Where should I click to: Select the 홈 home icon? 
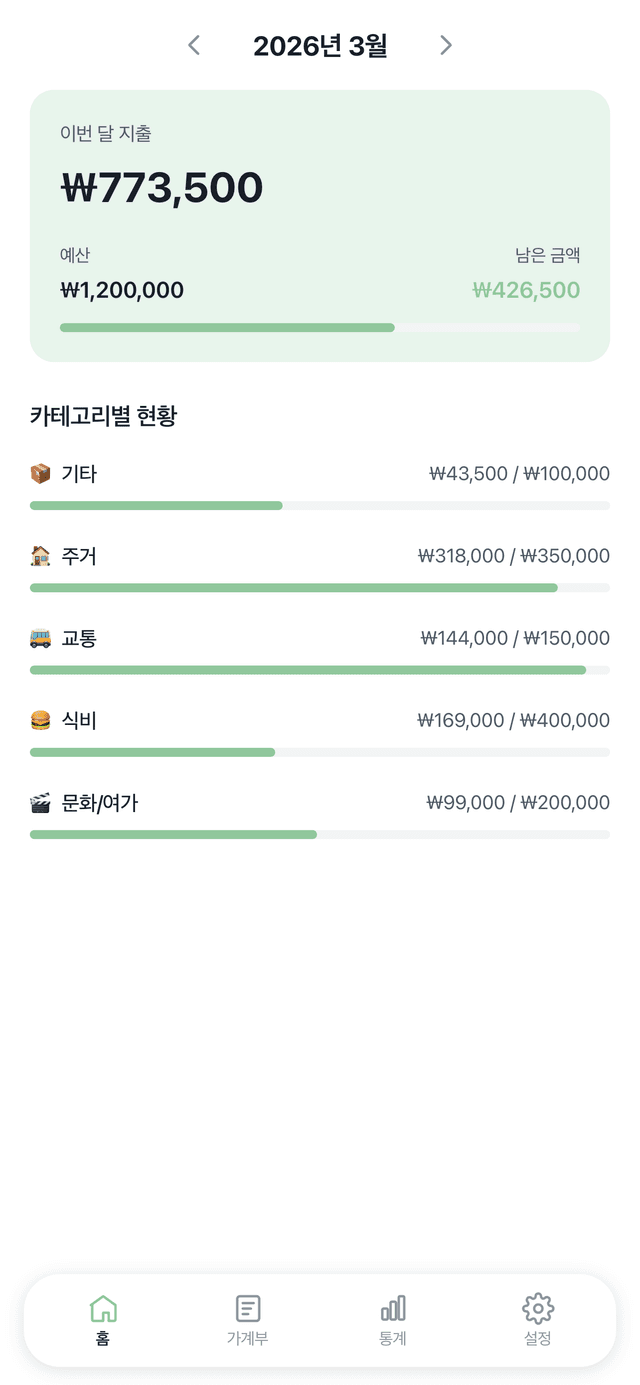pos(103,1307)
